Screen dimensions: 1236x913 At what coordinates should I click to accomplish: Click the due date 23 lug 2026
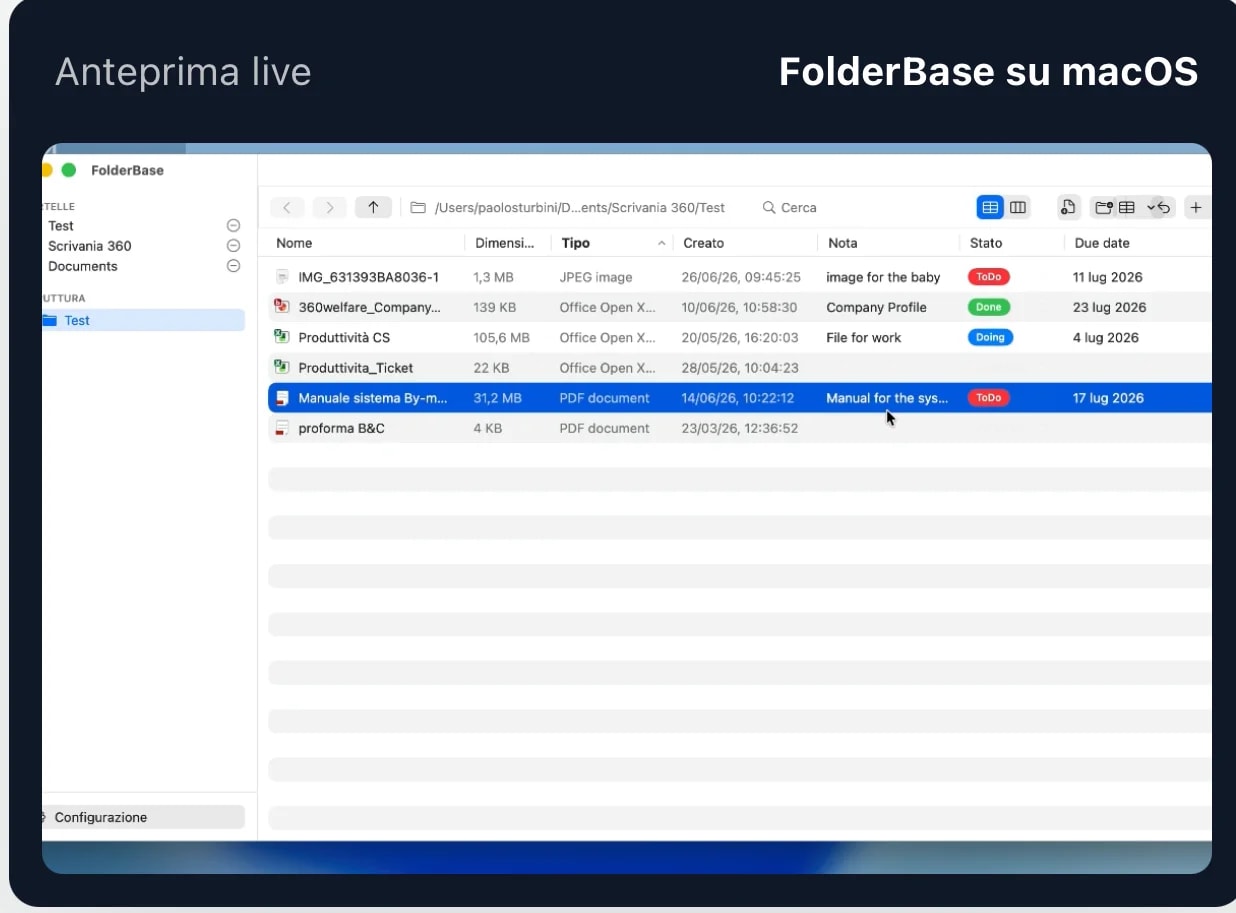1110,307
